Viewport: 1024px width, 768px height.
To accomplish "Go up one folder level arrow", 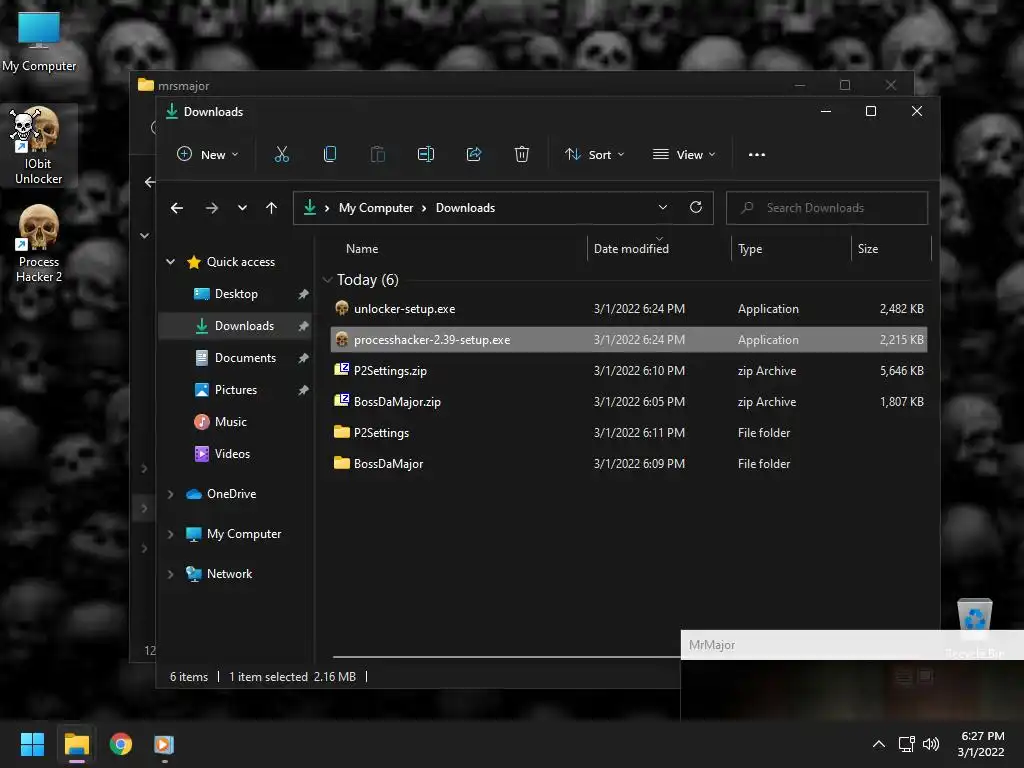I will pos(271,208).
